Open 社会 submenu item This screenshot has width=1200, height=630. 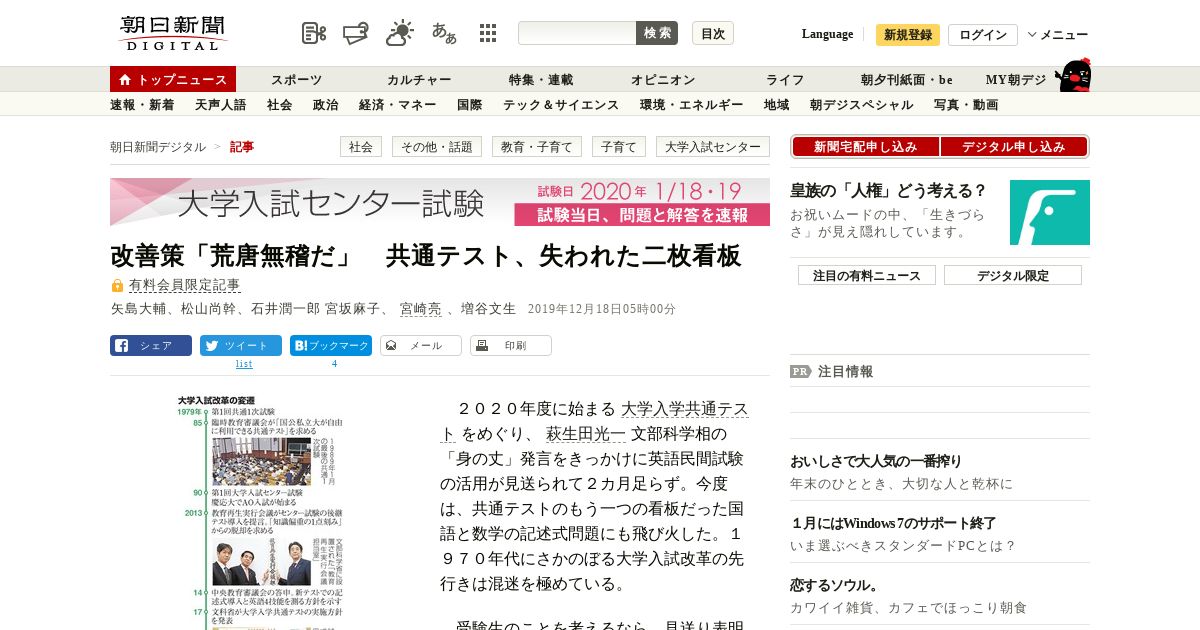(279, 105)
